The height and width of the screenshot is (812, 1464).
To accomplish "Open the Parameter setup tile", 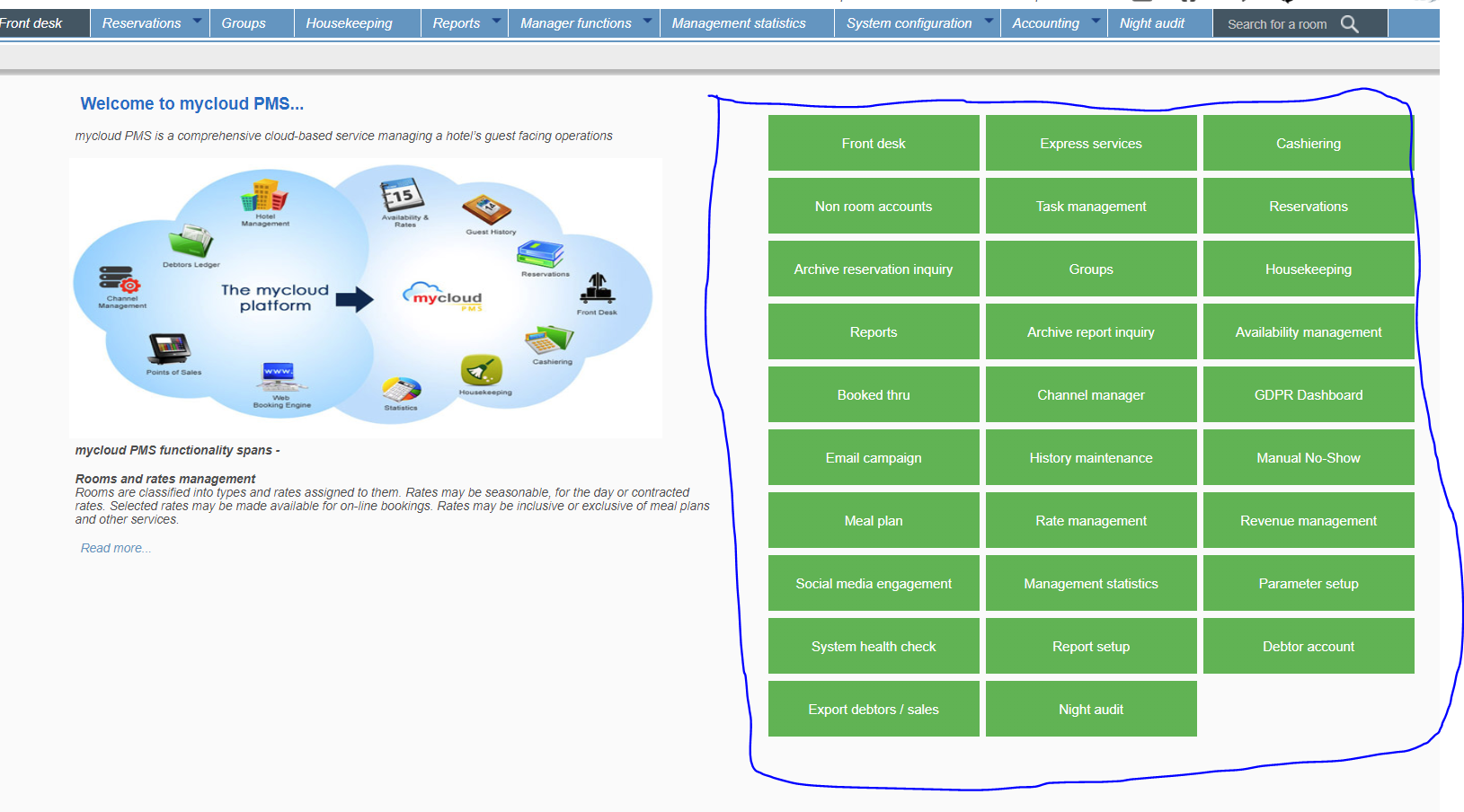I will 1309,583.
